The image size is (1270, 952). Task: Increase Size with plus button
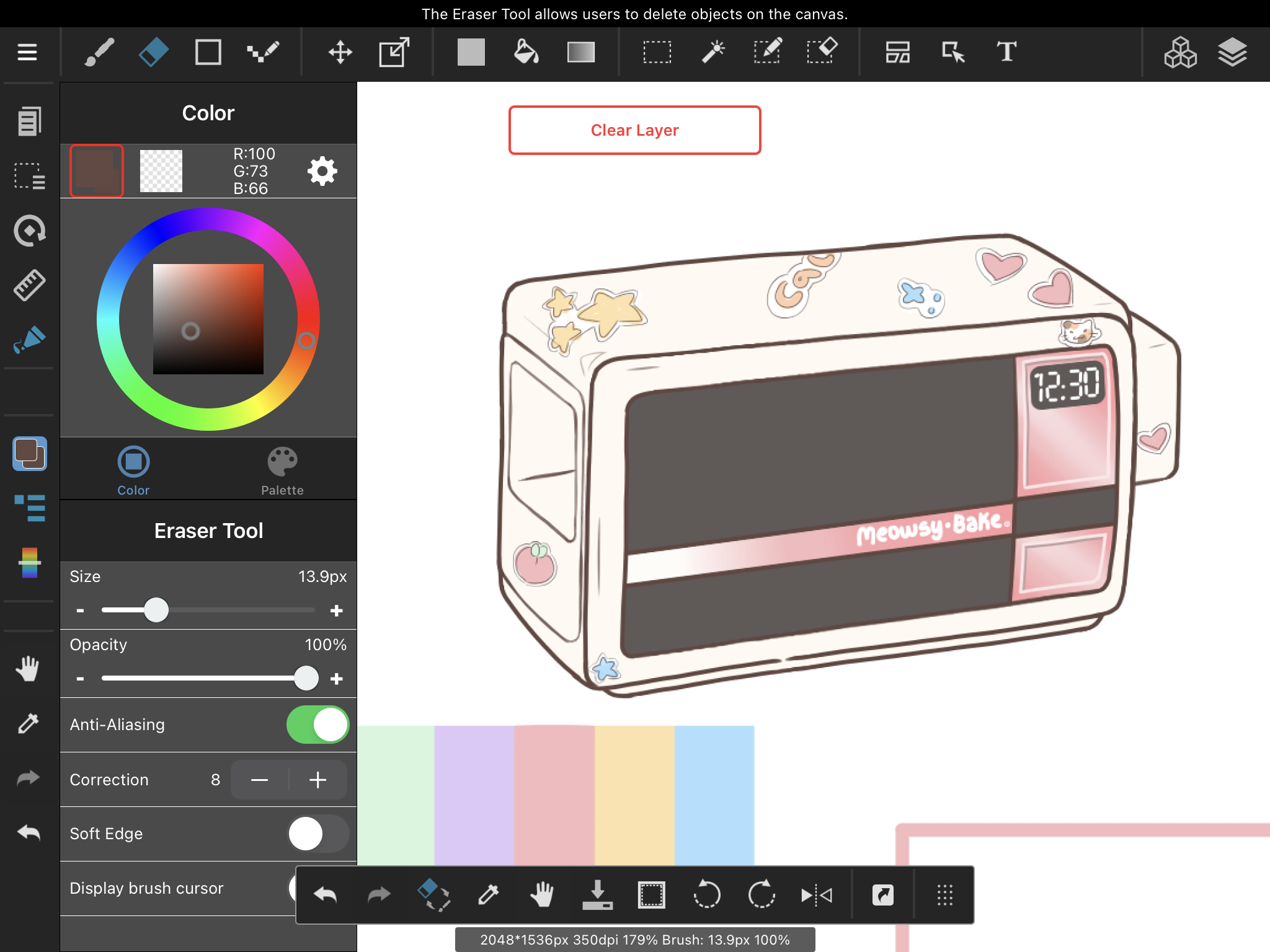click(337, 610)
